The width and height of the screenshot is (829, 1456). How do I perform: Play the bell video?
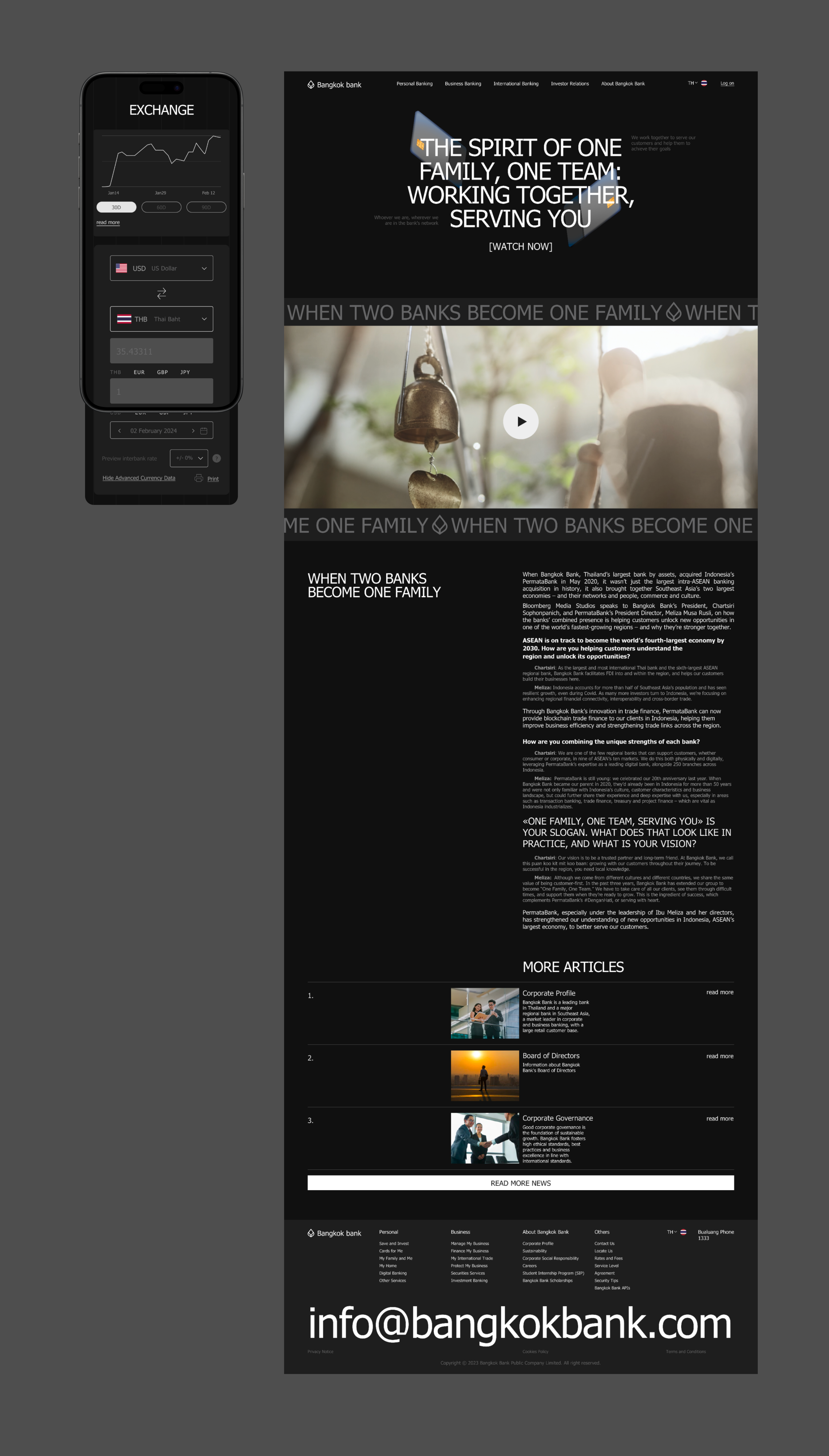click(x=520, y=421)
